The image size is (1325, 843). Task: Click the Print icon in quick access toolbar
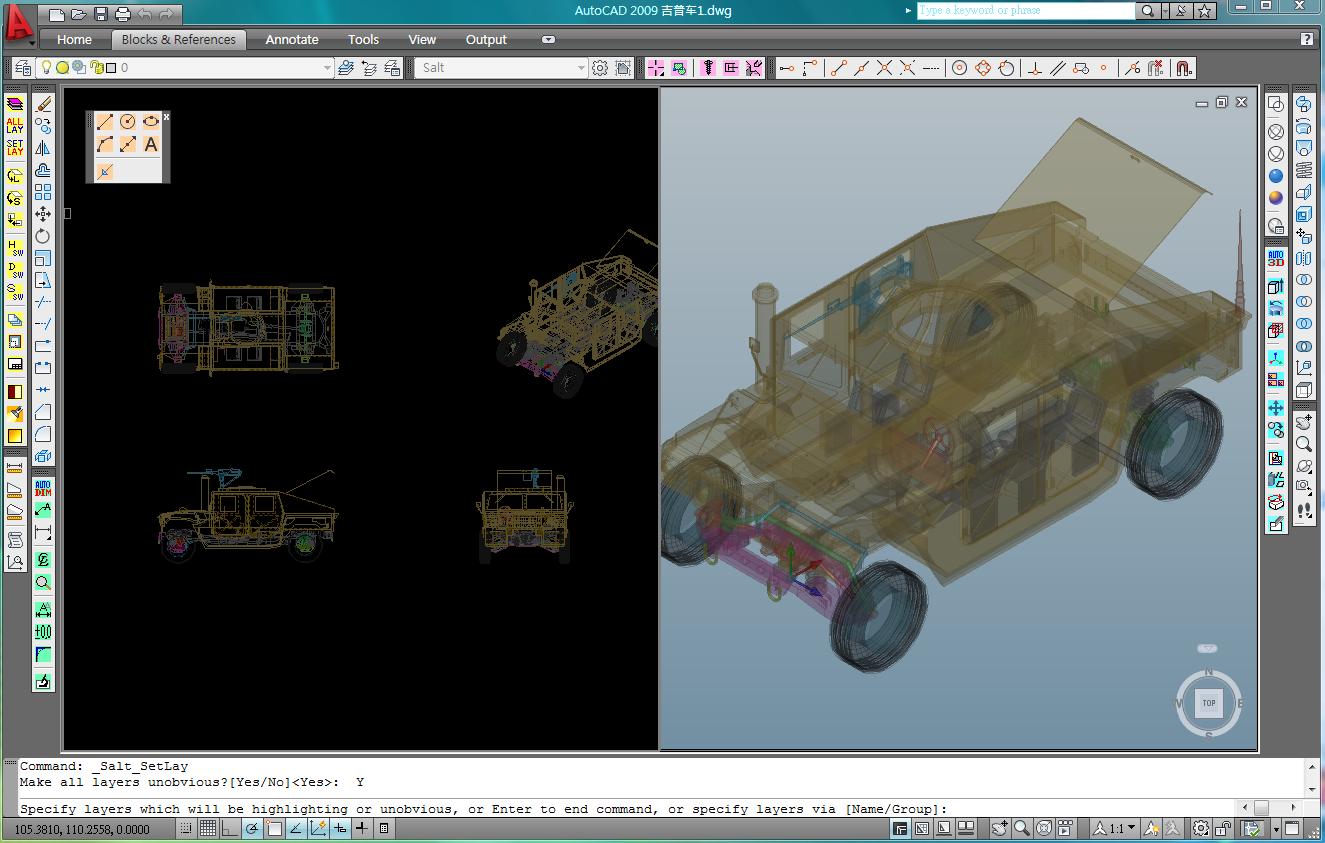tap(123, 14)
